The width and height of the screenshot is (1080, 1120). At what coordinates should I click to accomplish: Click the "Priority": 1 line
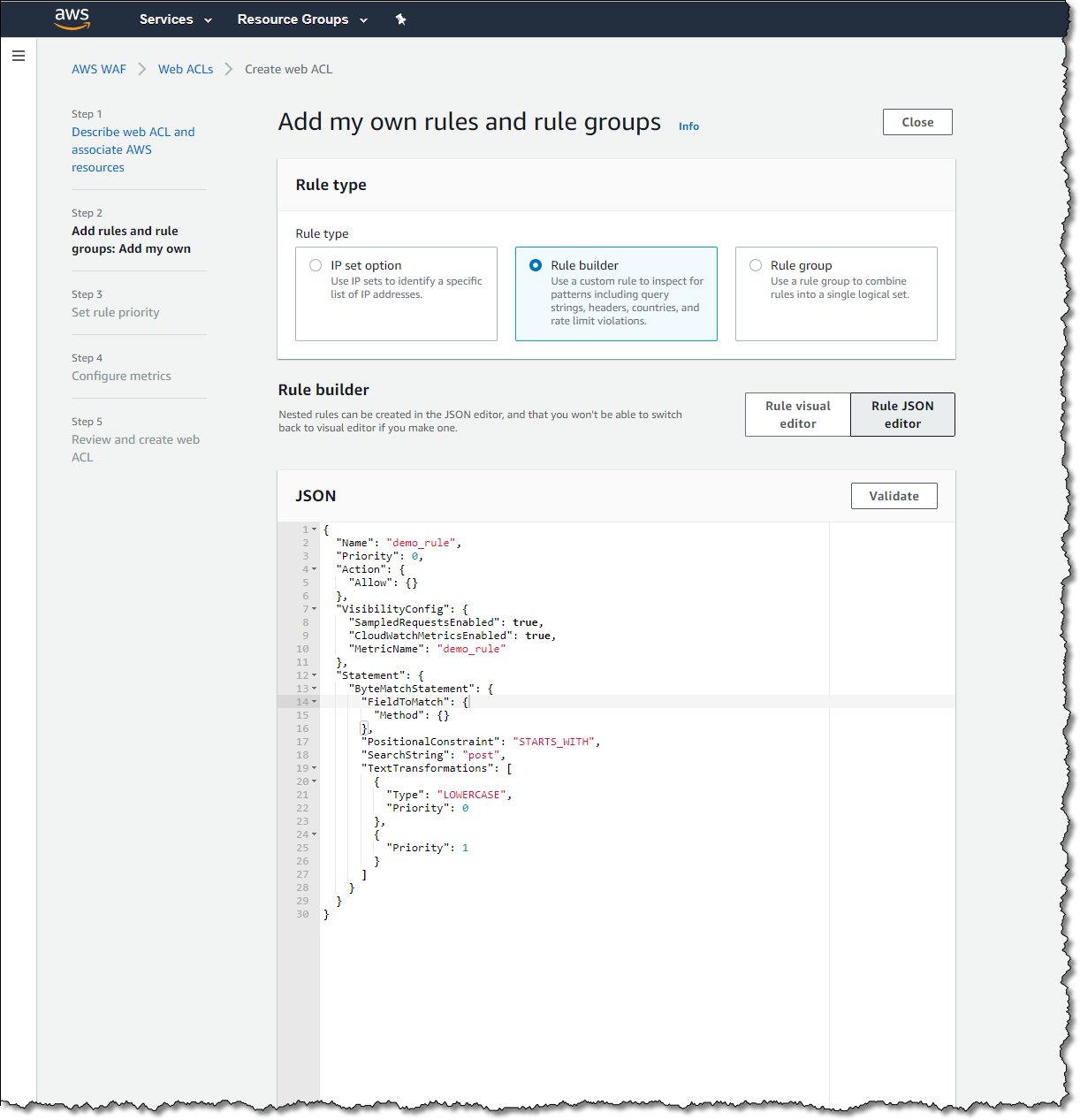tap(428, 848)
